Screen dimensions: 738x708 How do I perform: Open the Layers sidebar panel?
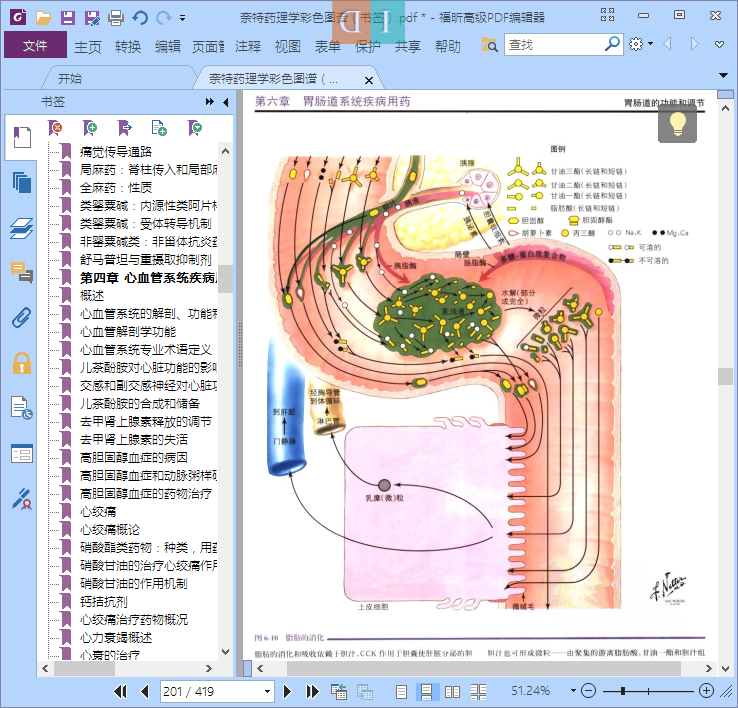[x=22, y=228]
